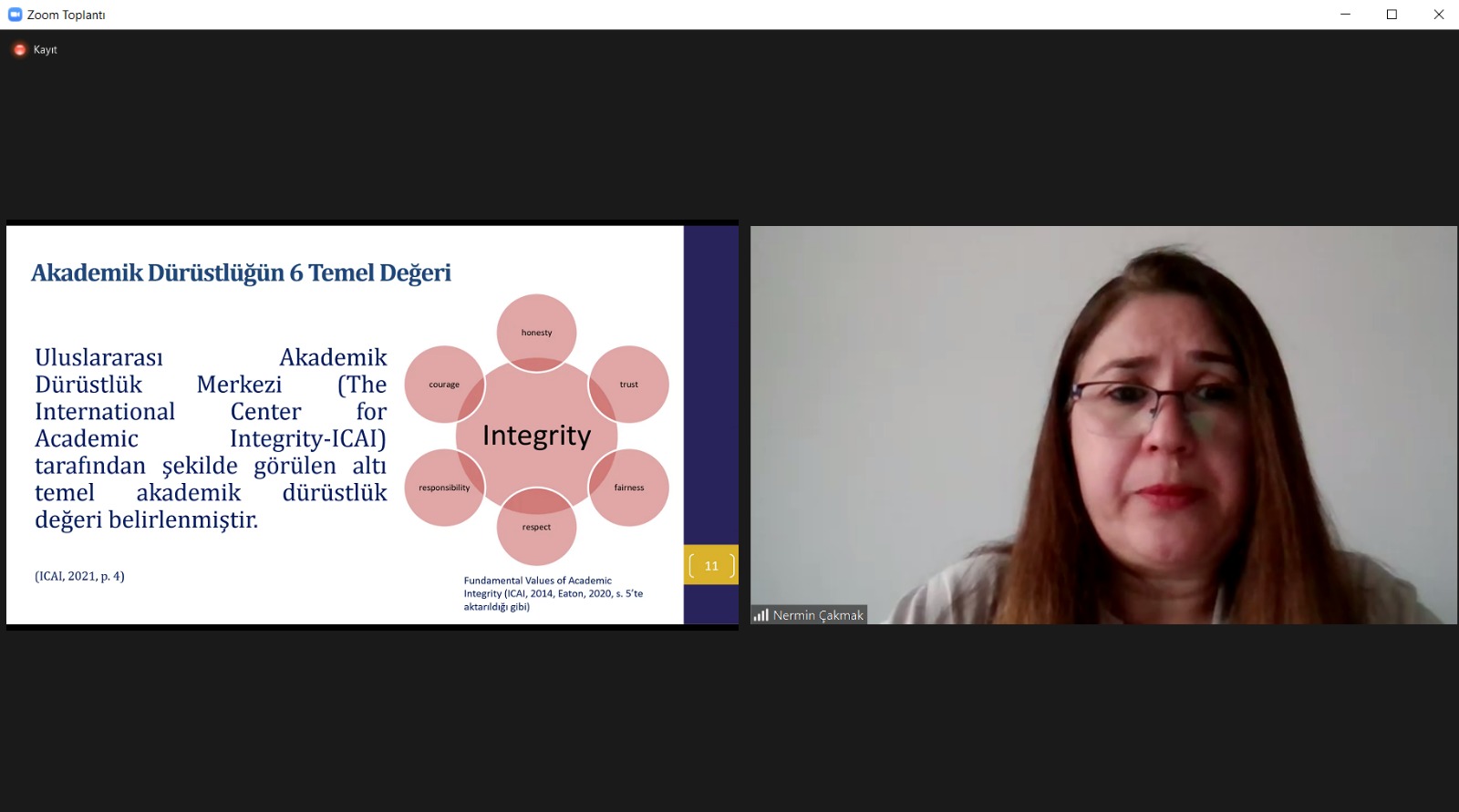Screen dimensions: 1459x812
Task: Click the red recording indicator icon
Action: tap(20, 50)
